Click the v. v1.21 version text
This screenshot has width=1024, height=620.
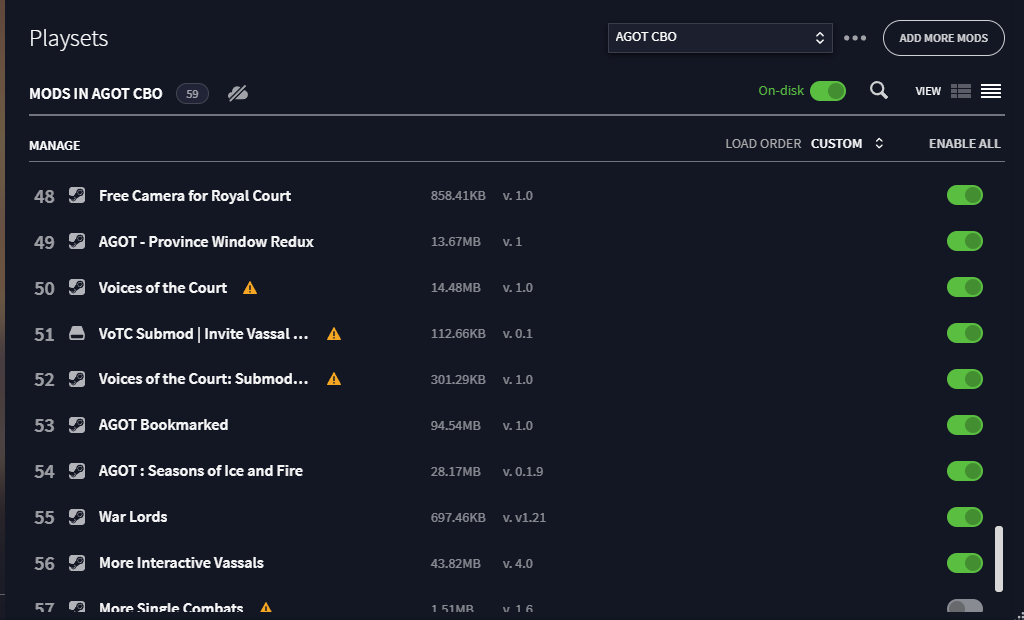(x=524, y=517)
